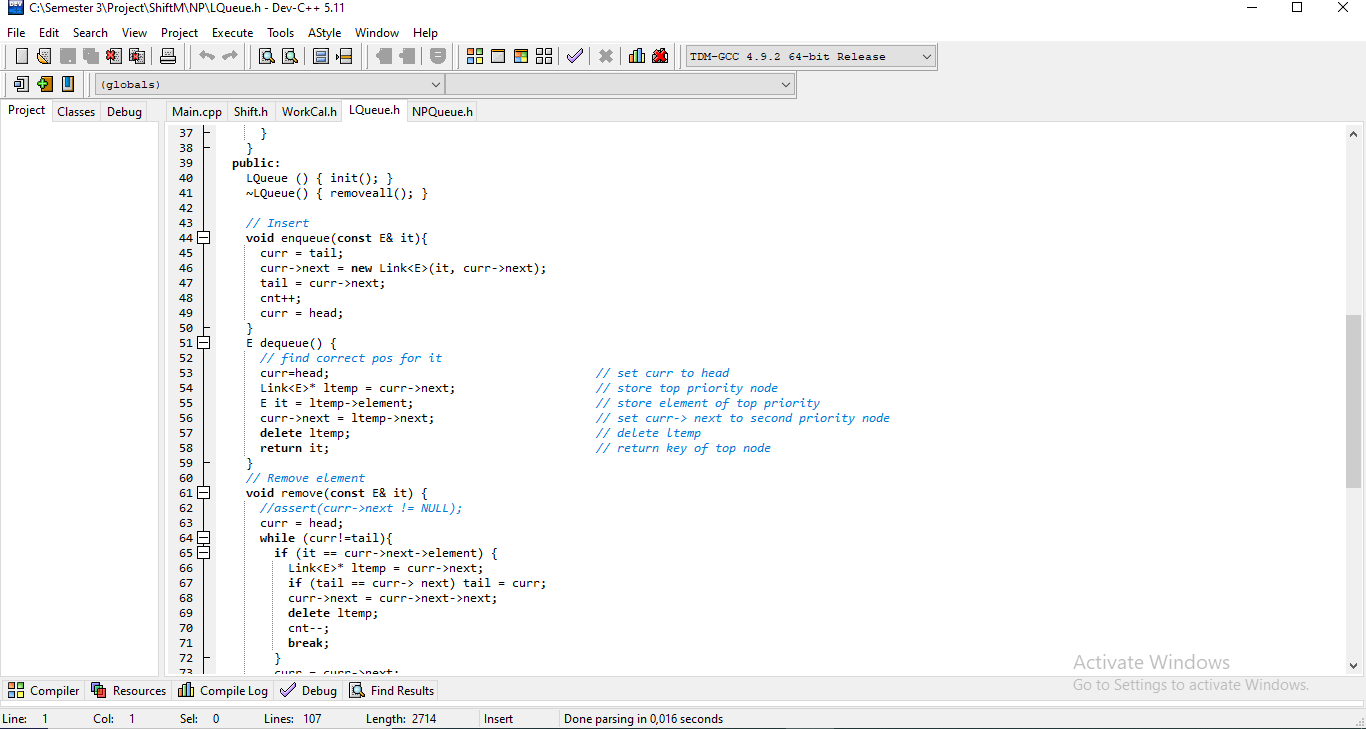Image resolution: width=1366 pixels, height=729 pixels.
Task: Collapse the if block fold at line 65
Action: (x=204, y=553)
